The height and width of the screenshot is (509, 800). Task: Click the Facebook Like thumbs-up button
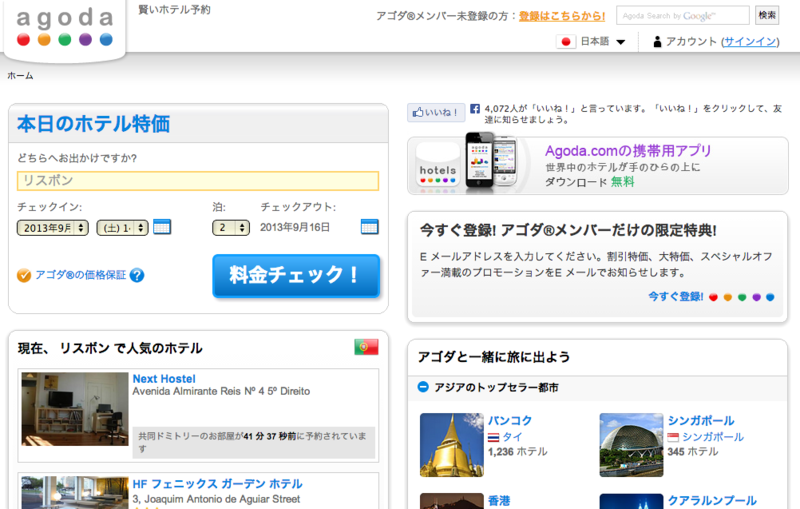coord(436,113)
